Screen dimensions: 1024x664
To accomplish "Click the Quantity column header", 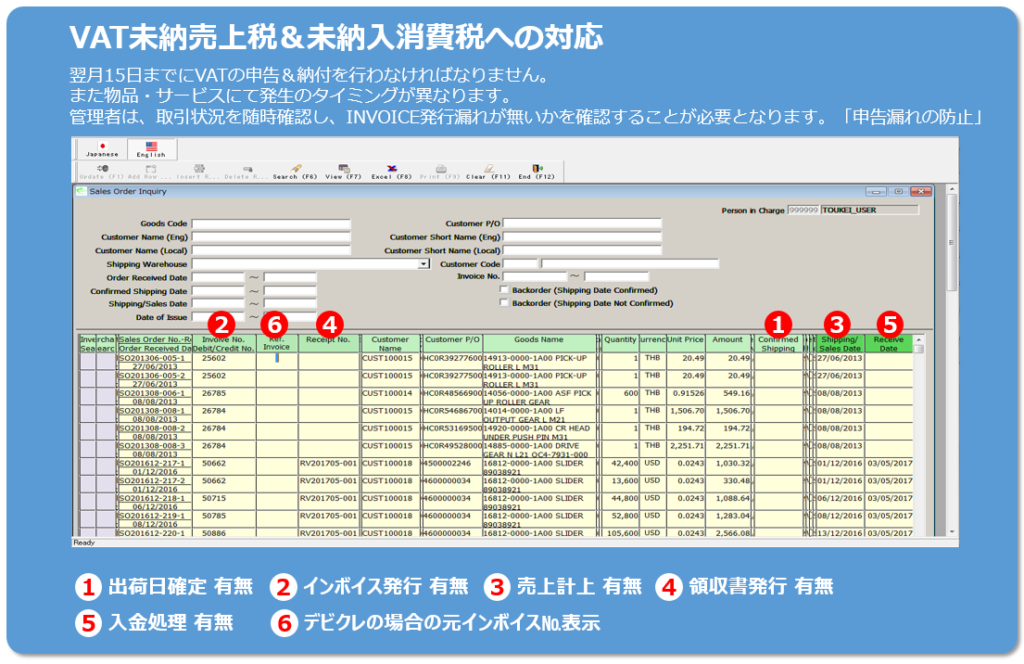I will [x=620, y=343].
